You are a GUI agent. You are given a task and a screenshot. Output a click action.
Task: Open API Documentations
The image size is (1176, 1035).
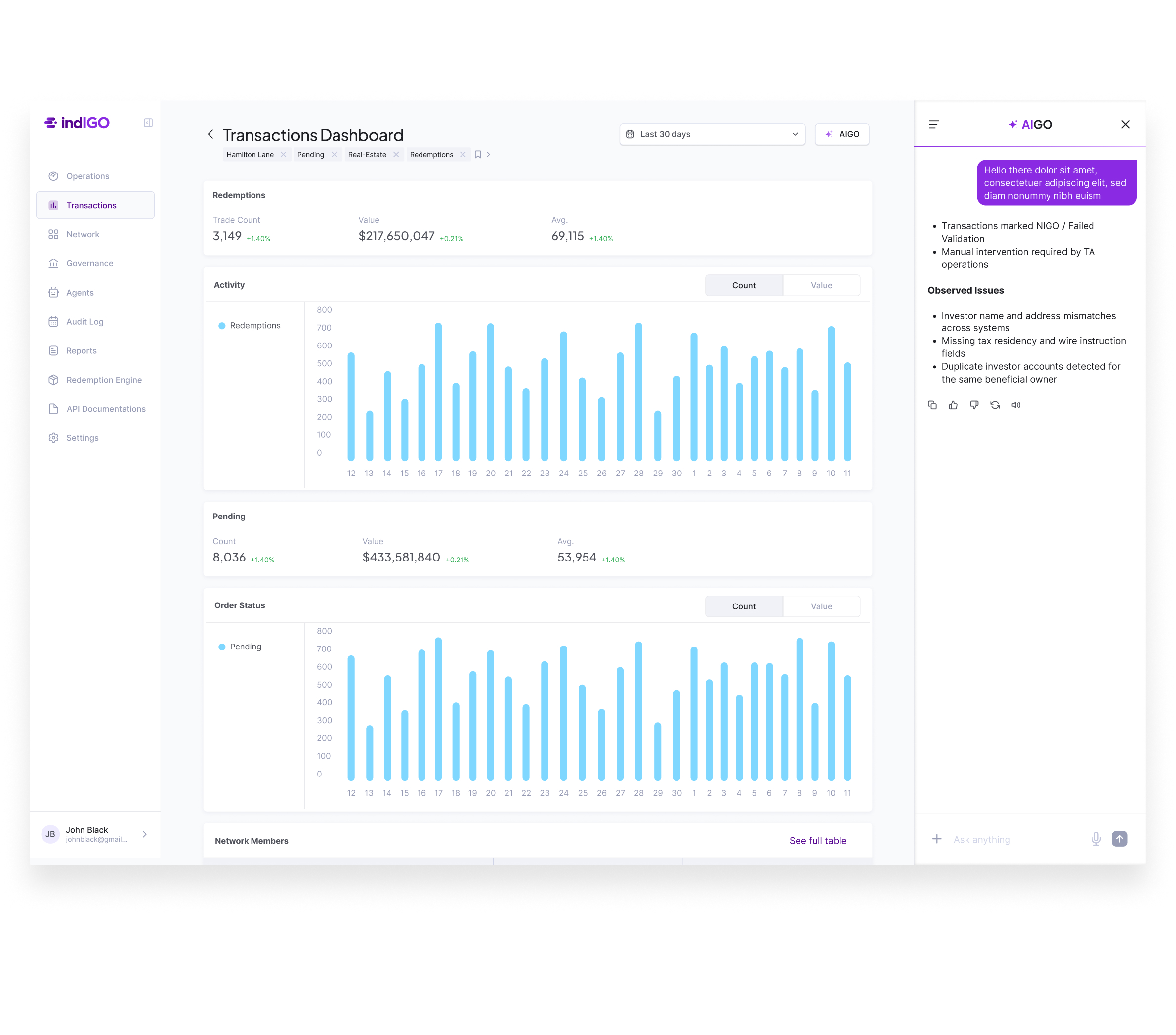(x=95, y=409)
